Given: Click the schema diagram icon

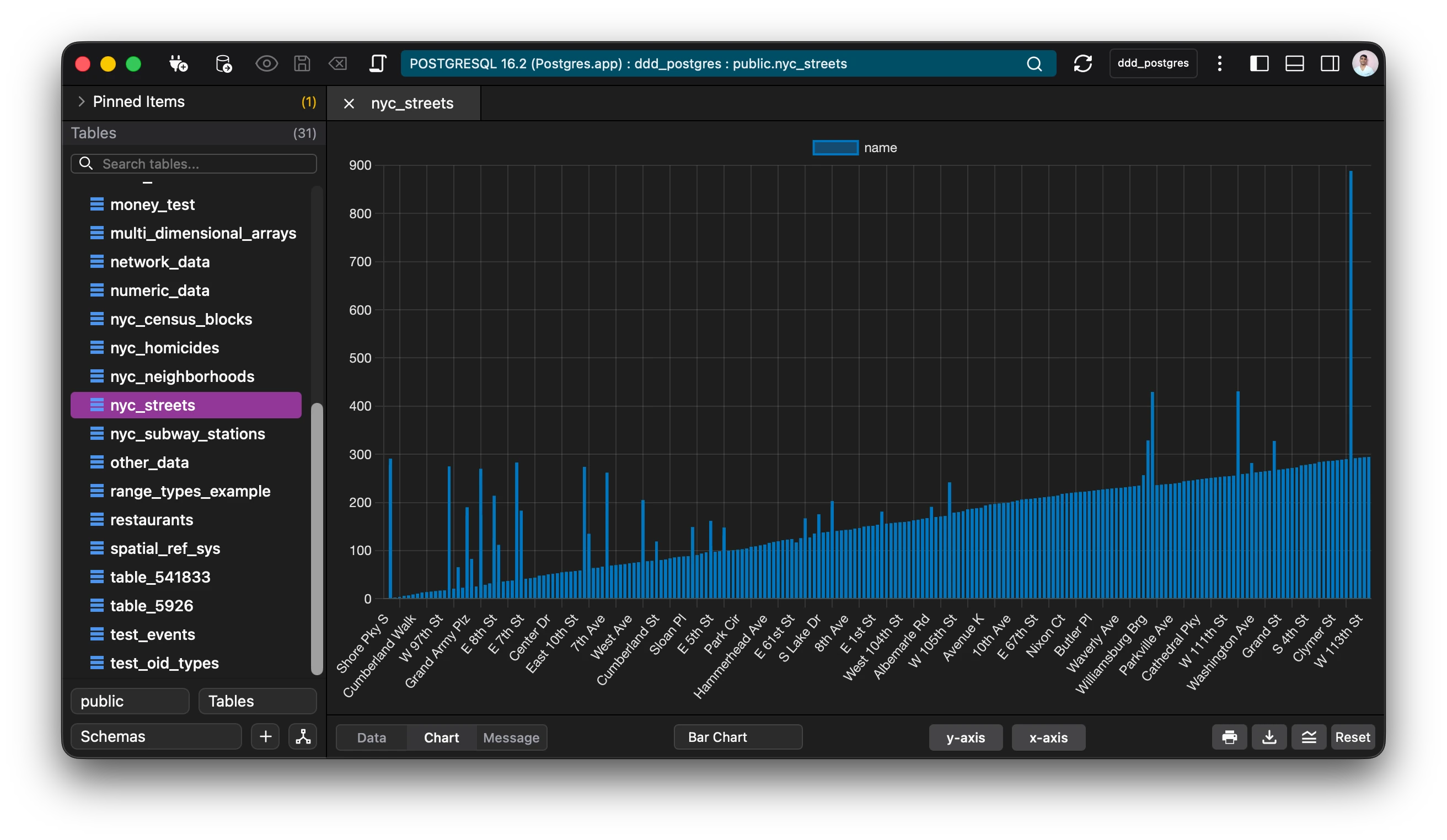Looking at the screenshot, I should coord(303,737).
